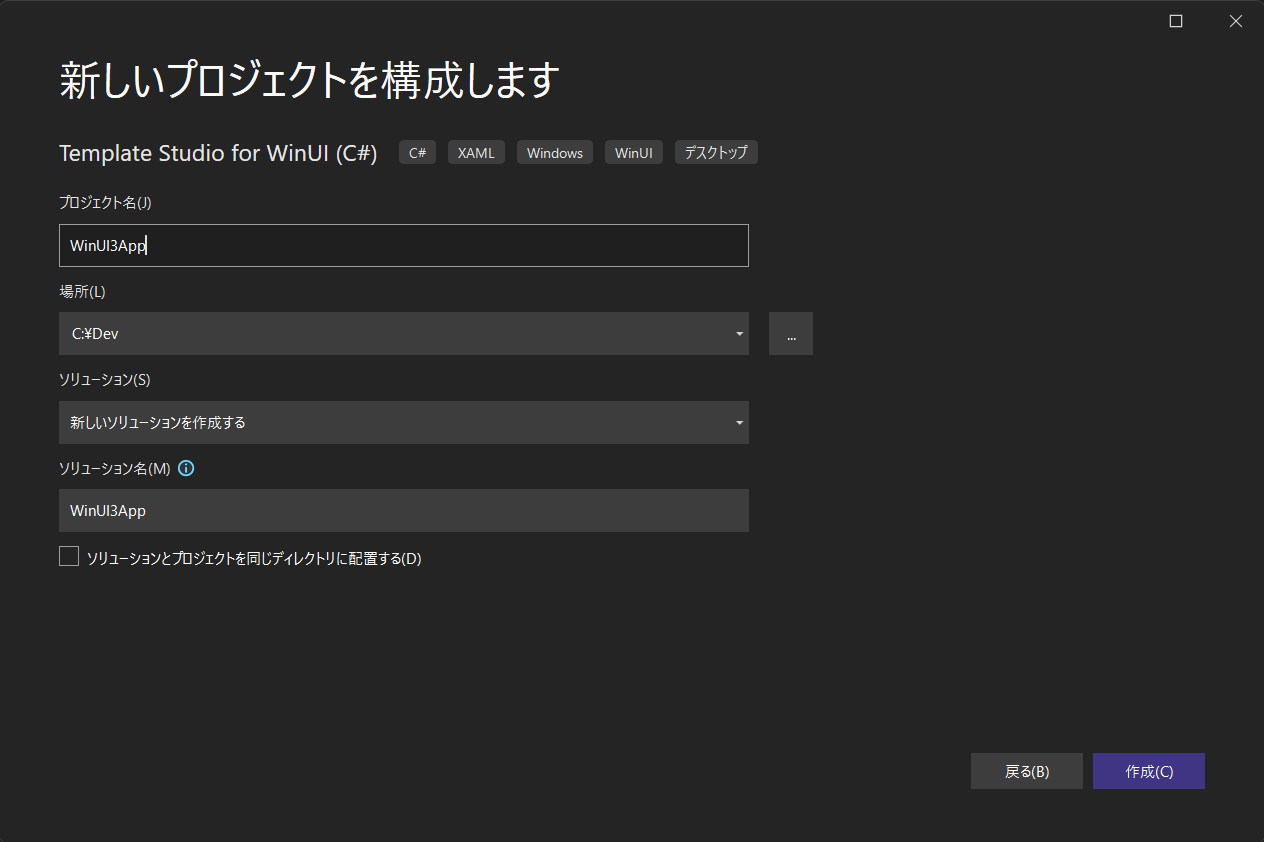This screenshot has height=842, width=1264.
Task: Click the XAML tag label
Action: (x=476, y=153)
